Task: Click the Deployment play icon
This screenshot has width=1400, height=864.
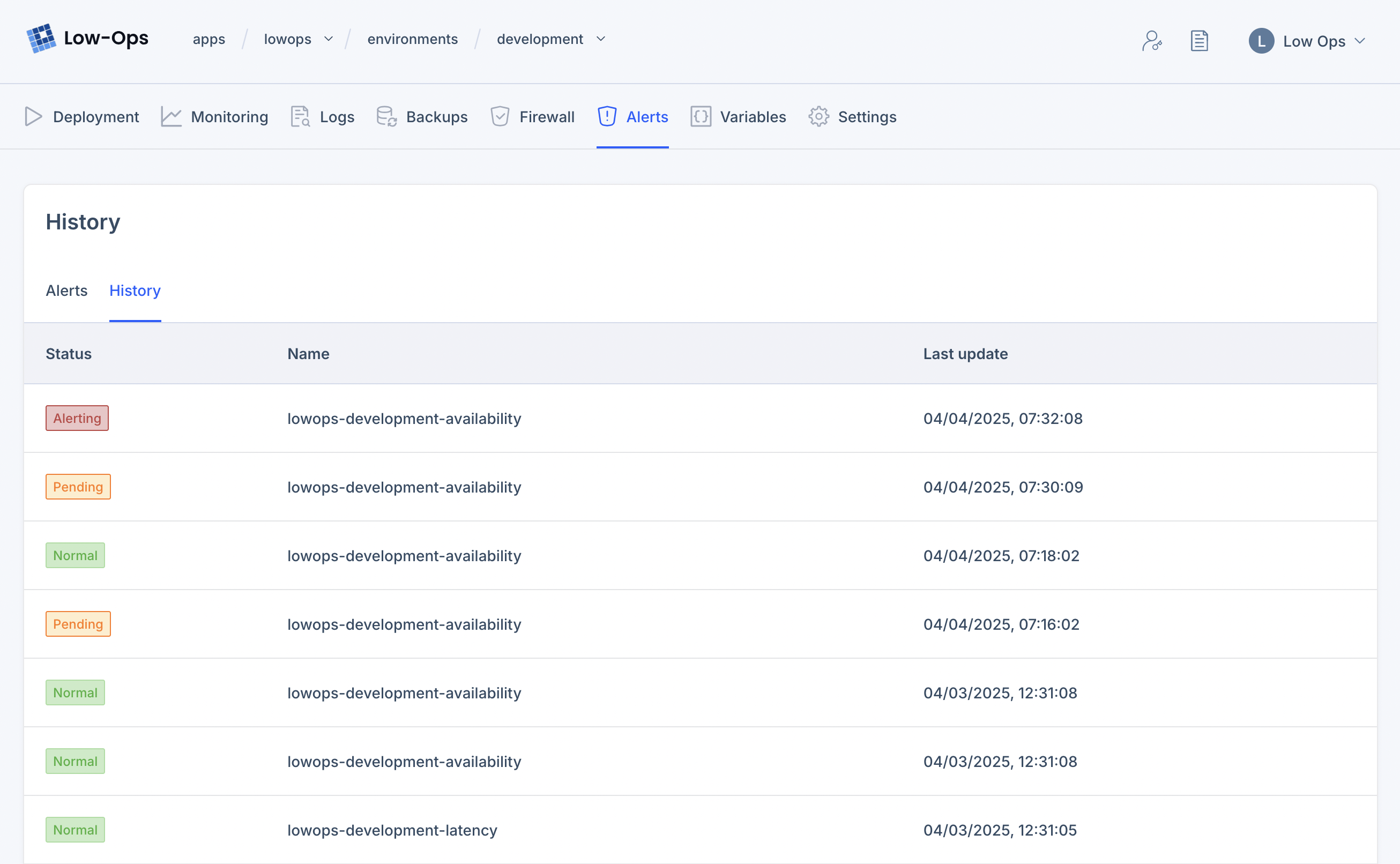Action: coord(34,116)
